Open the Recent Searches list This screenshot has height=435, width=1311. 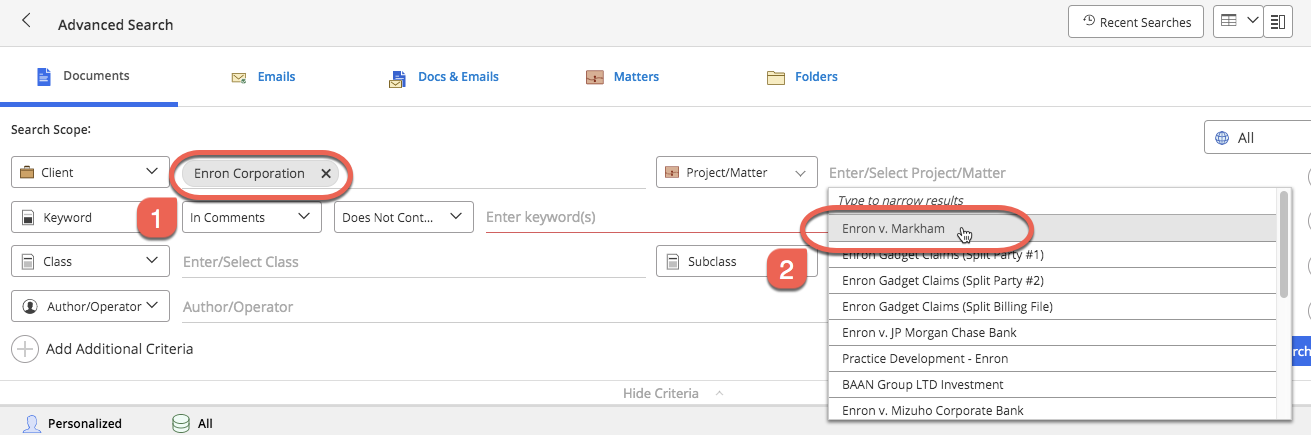point(1135,22)
